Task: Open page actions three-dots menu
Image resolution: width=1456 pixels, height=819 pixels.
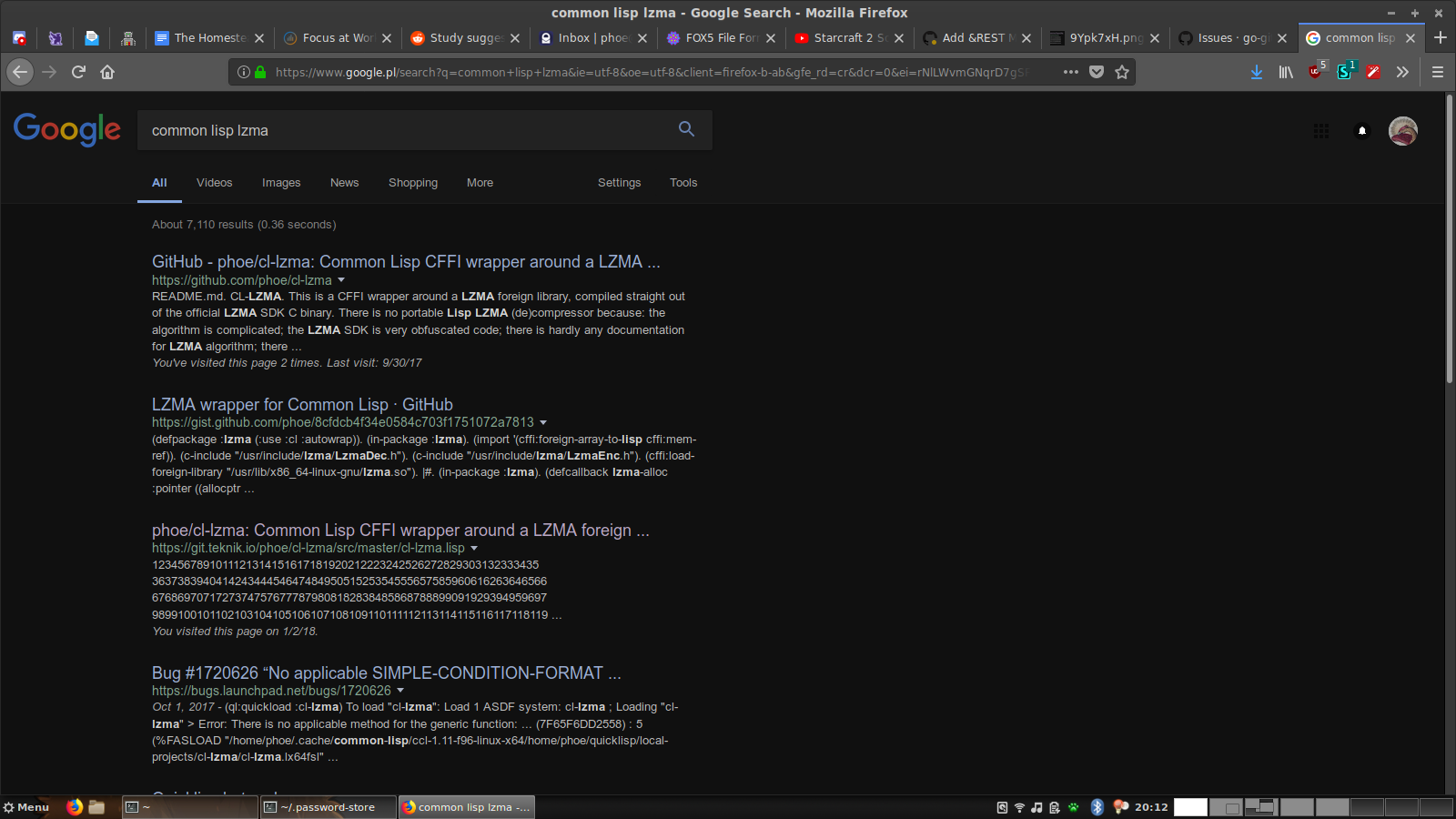Action: point(1071,72)
